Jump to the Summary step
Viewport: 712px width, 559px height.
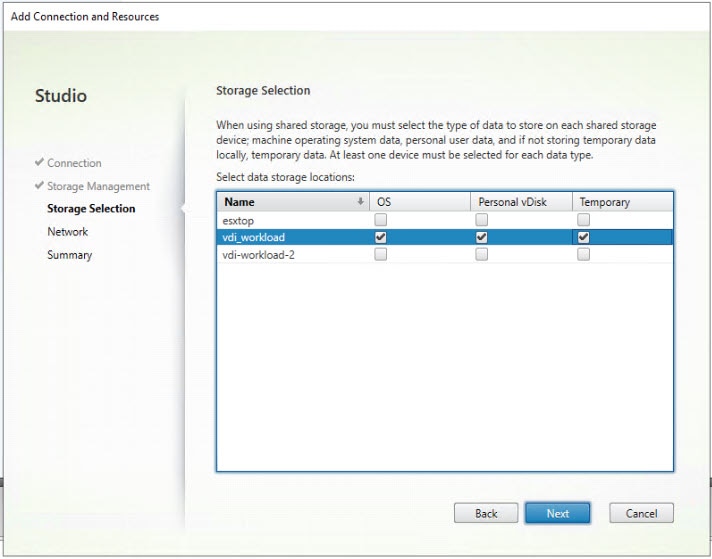tap(69, 255)
